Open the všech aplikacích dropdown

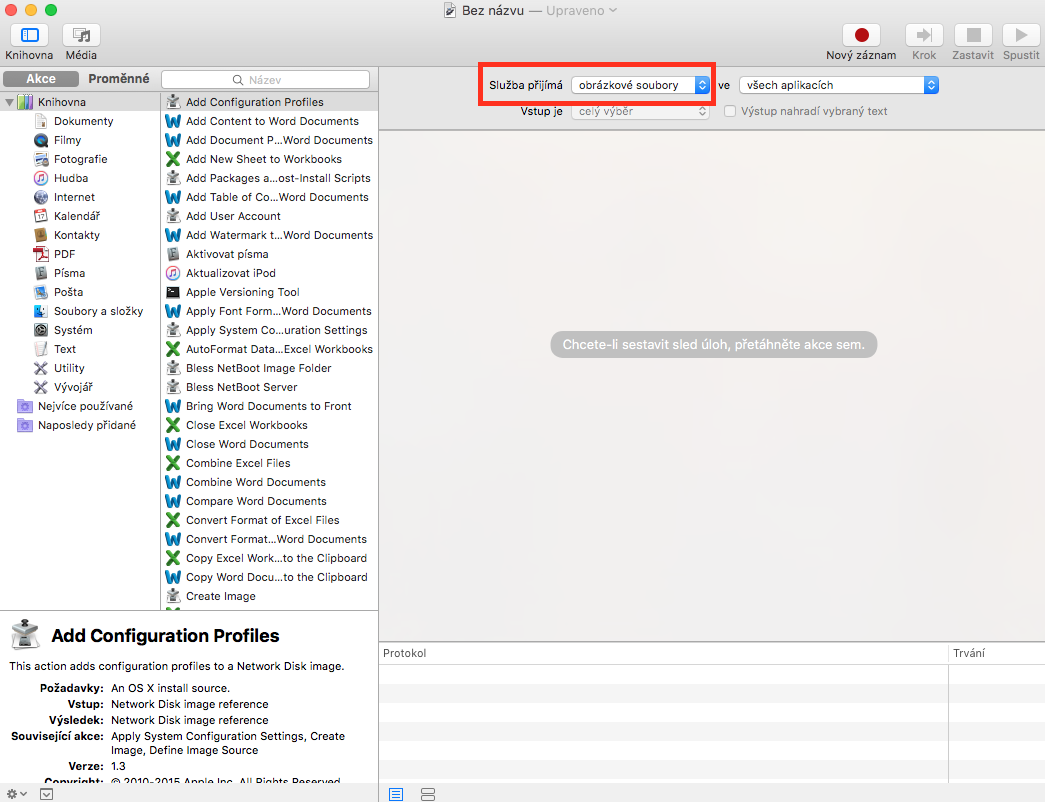[838, 85]
